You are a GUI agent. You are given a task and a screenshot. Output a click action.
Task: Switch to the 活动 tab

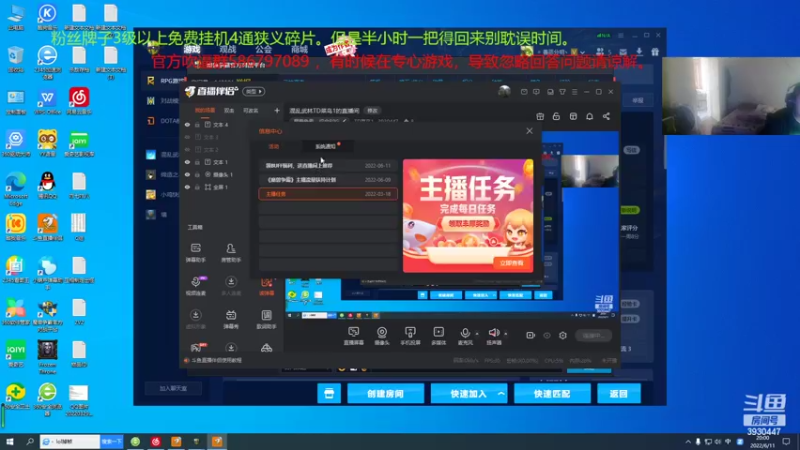[274, 146]
